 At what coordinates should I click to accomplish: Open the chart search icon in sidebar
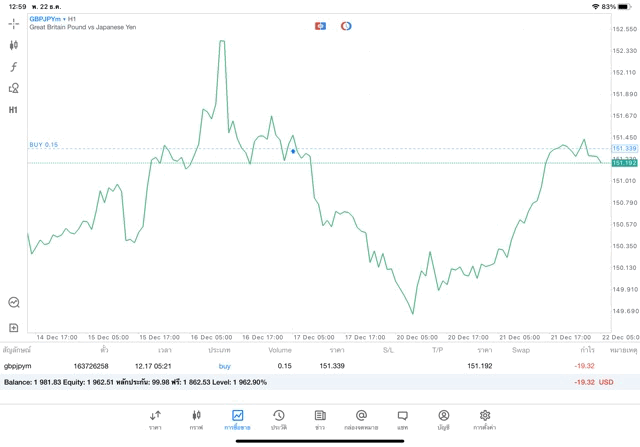[x=14, y=302]
